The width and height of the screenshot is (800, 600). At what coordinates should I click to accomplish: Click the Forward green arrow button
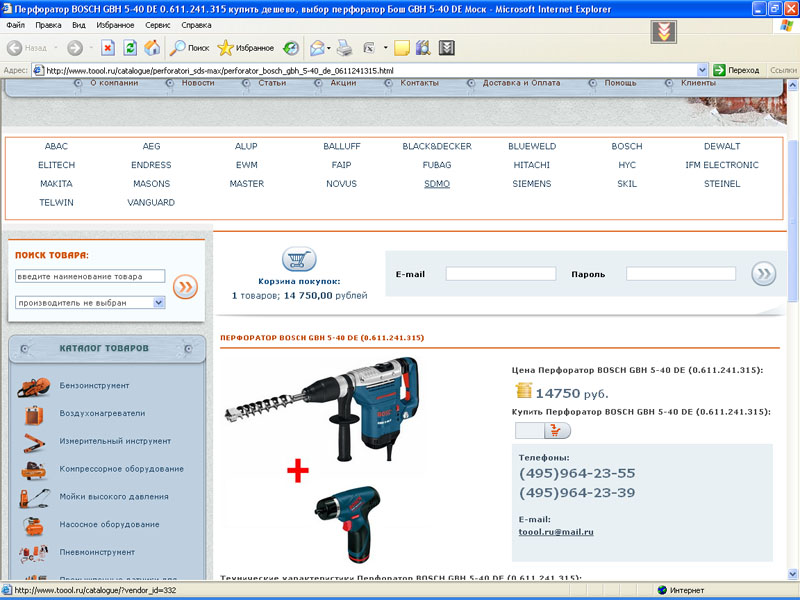click(74, 48)
